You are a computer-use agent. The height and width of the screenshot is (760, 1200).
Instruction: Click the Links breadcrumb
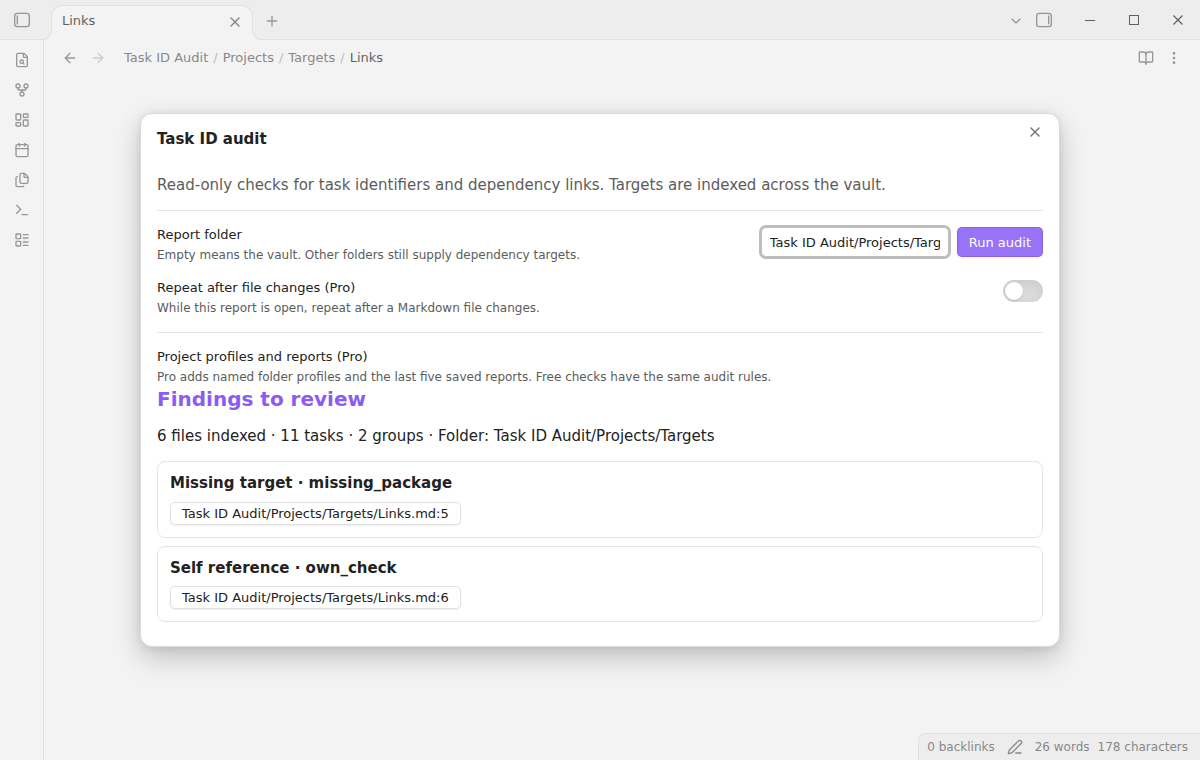click(366, 58)
